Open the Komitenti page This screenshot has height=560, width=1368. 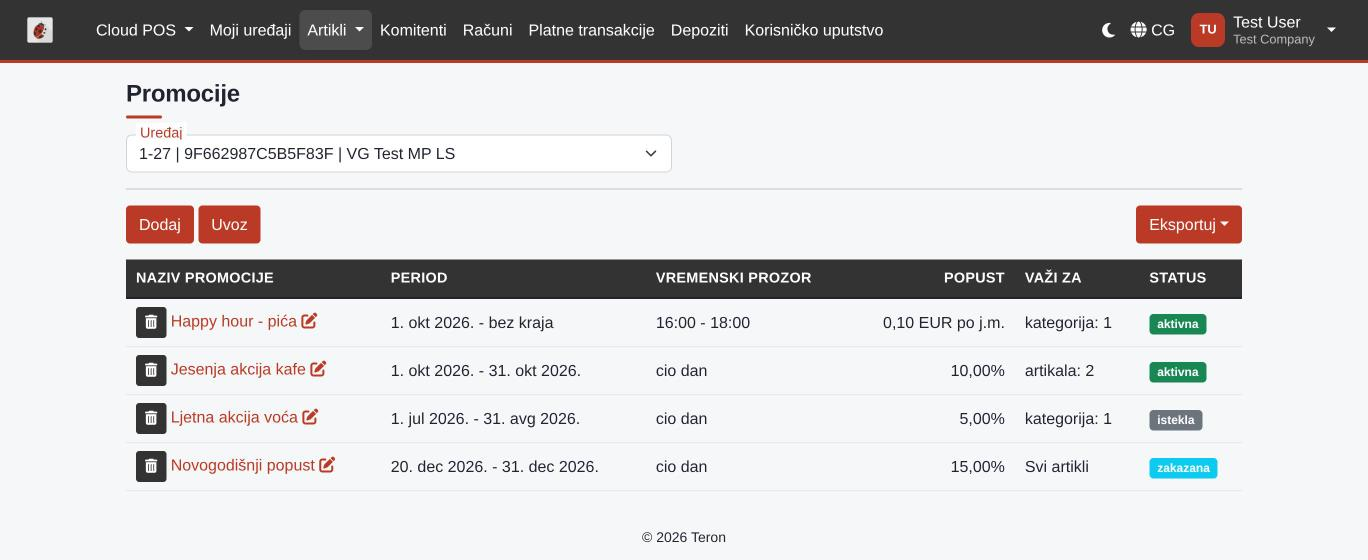(x=413, y=30)
